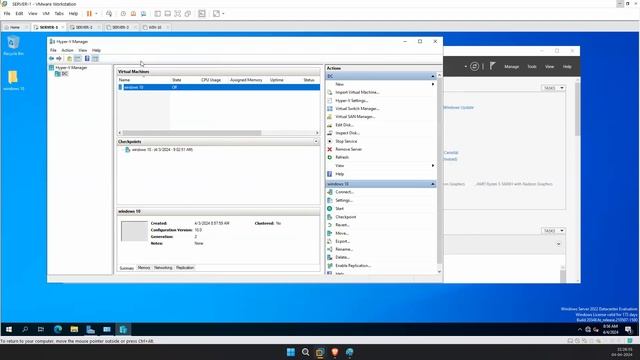
Task: Create Checkpoint from actions pane
Action: tap(346, 217)
